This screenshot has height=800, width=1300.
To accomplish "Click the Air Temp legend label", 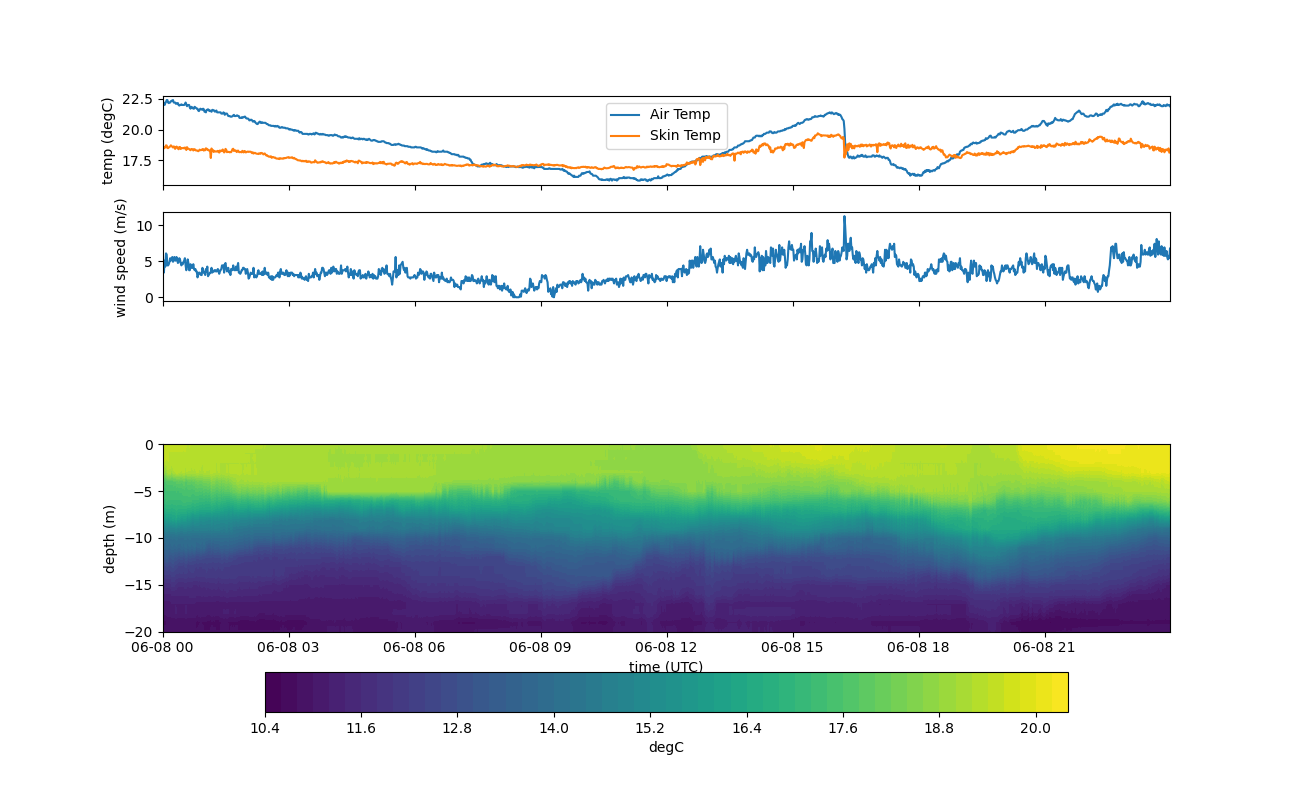I will click(679, 115).
